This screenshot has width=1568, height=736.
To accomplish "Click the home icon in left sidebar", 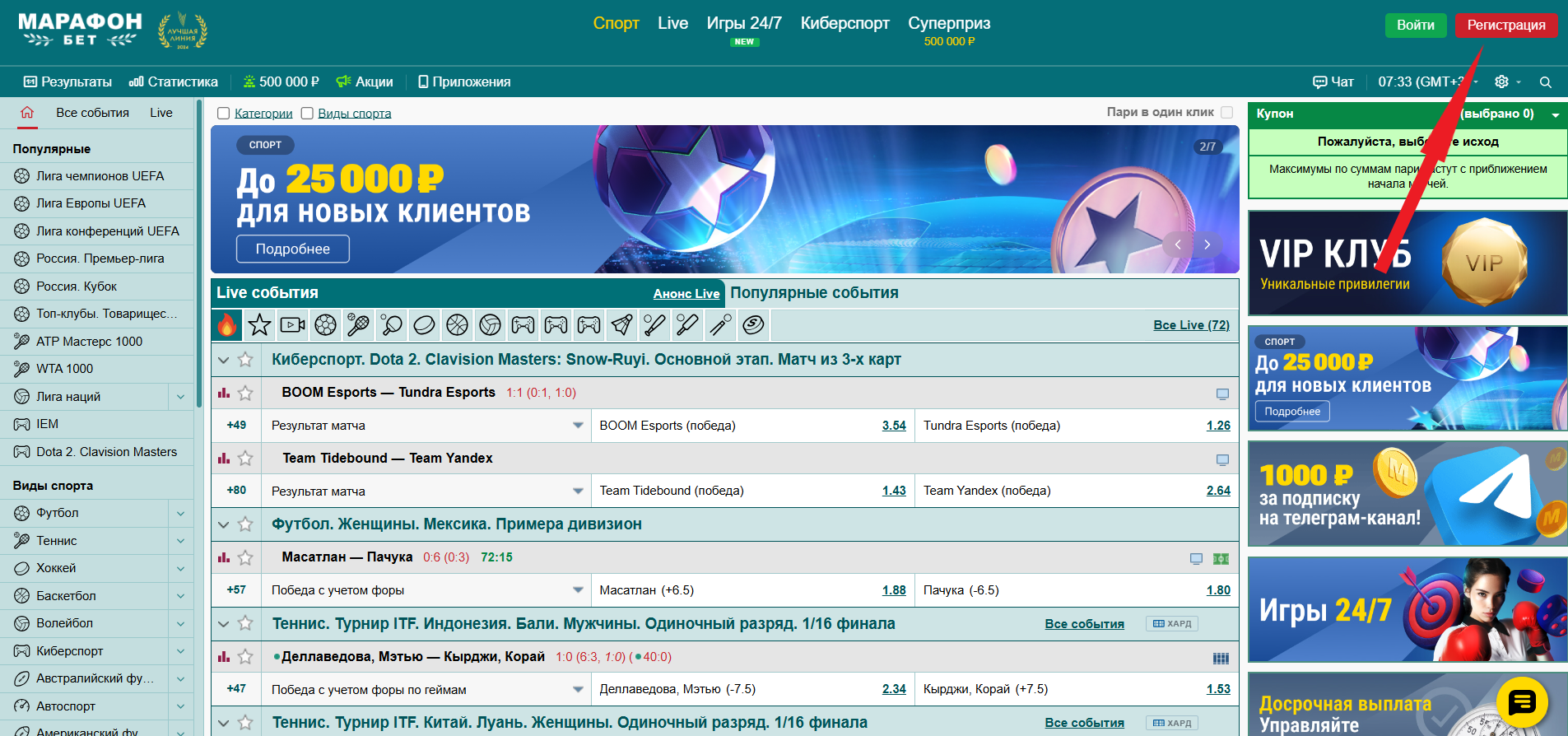I will [27, 113].
